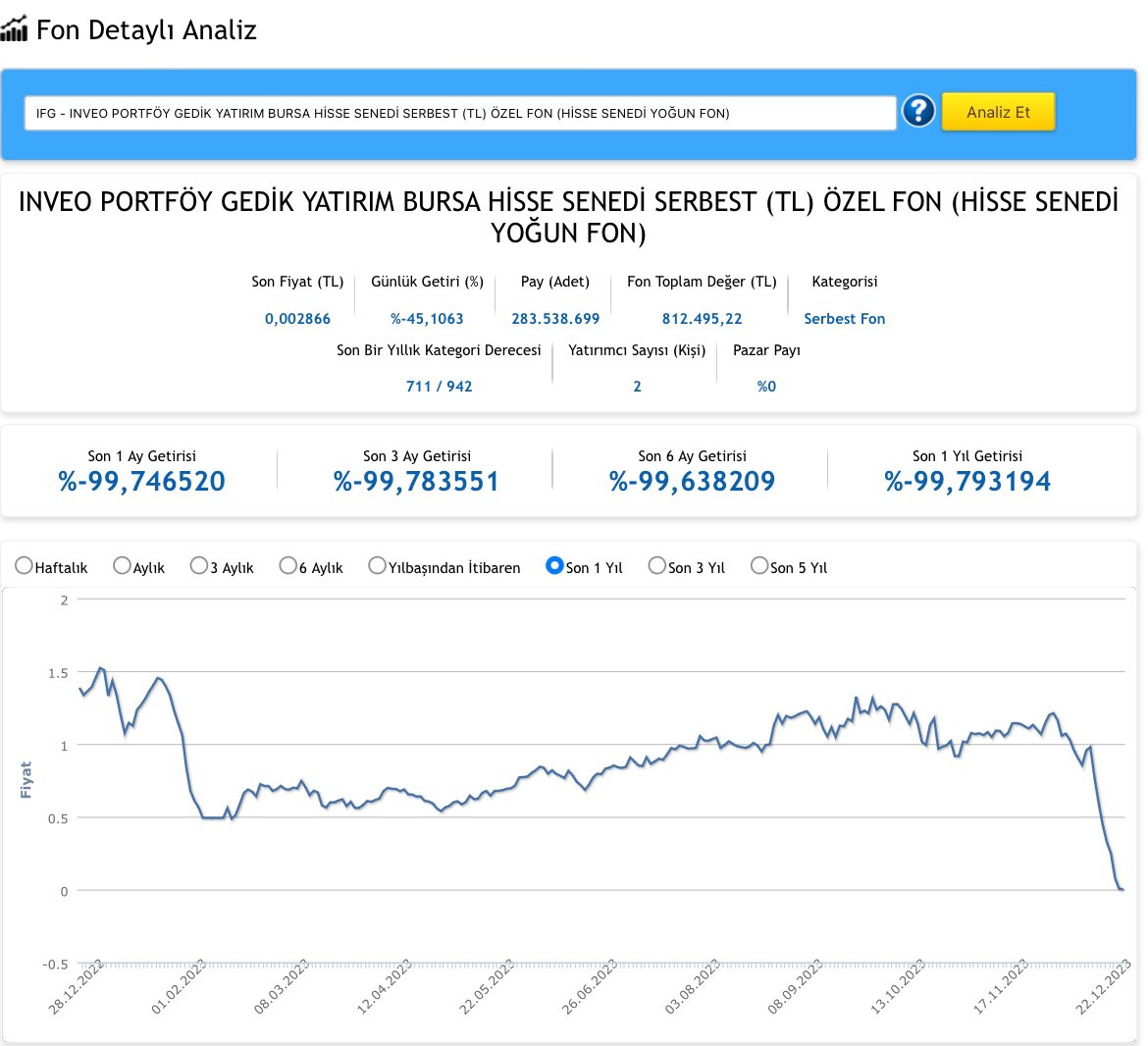Click the Serbest Fon category link
This screenshot has height=1046, width=1148.
[x=844, y=318]
